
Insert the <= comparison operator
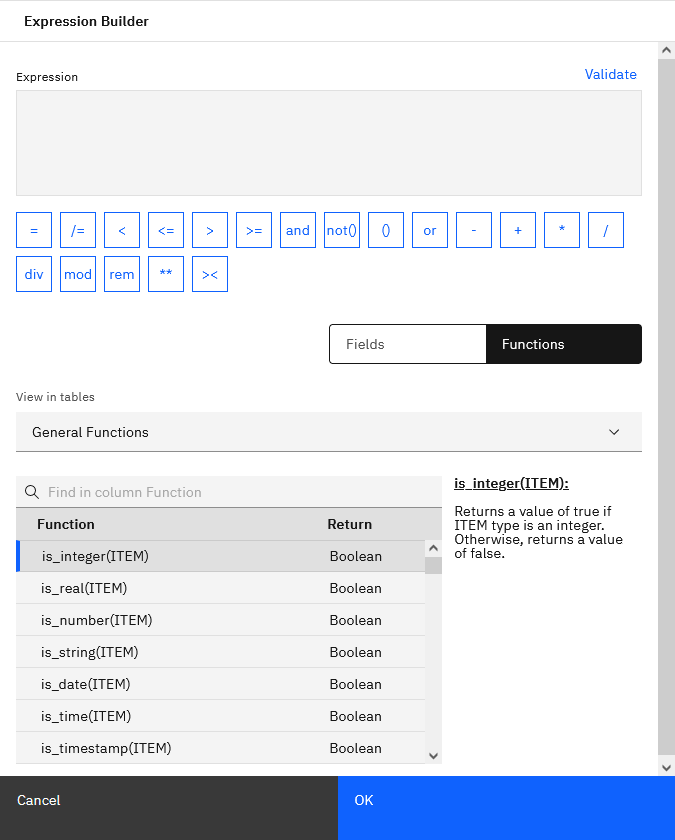(x=165, y=230)
